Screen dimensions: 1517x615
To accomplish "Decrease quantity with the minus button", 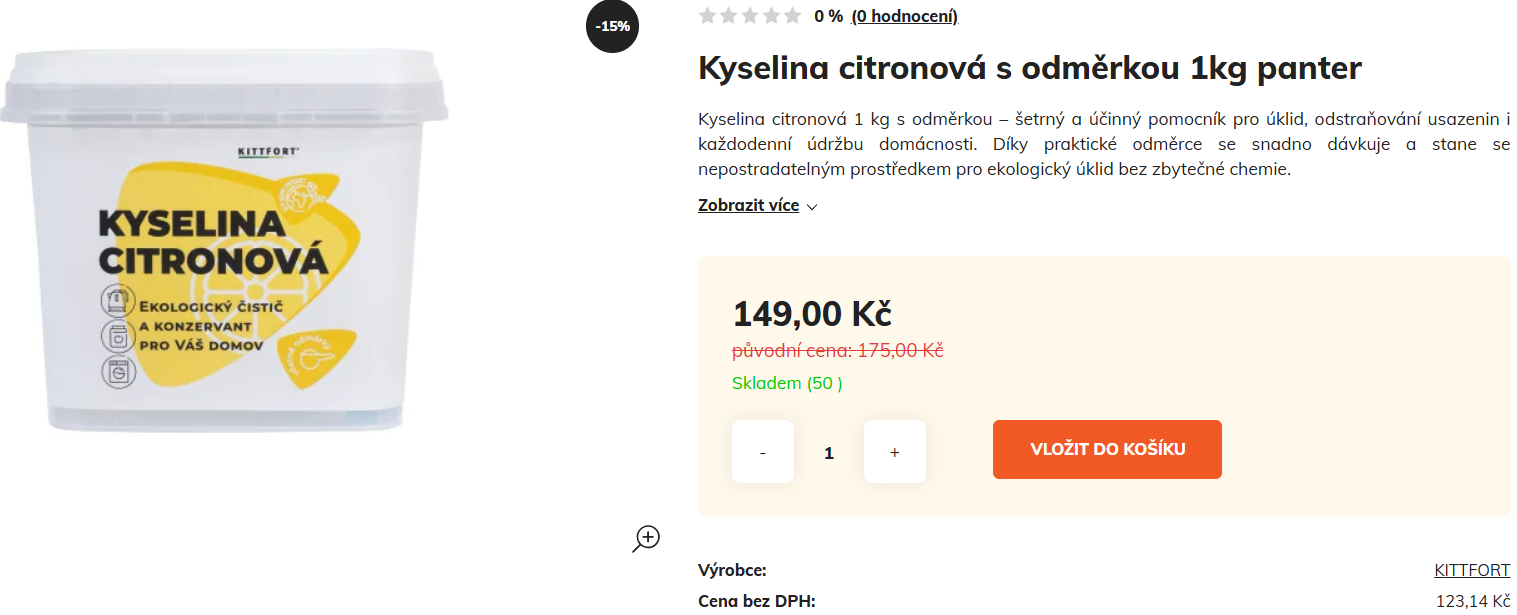I will tap(763, 452).
